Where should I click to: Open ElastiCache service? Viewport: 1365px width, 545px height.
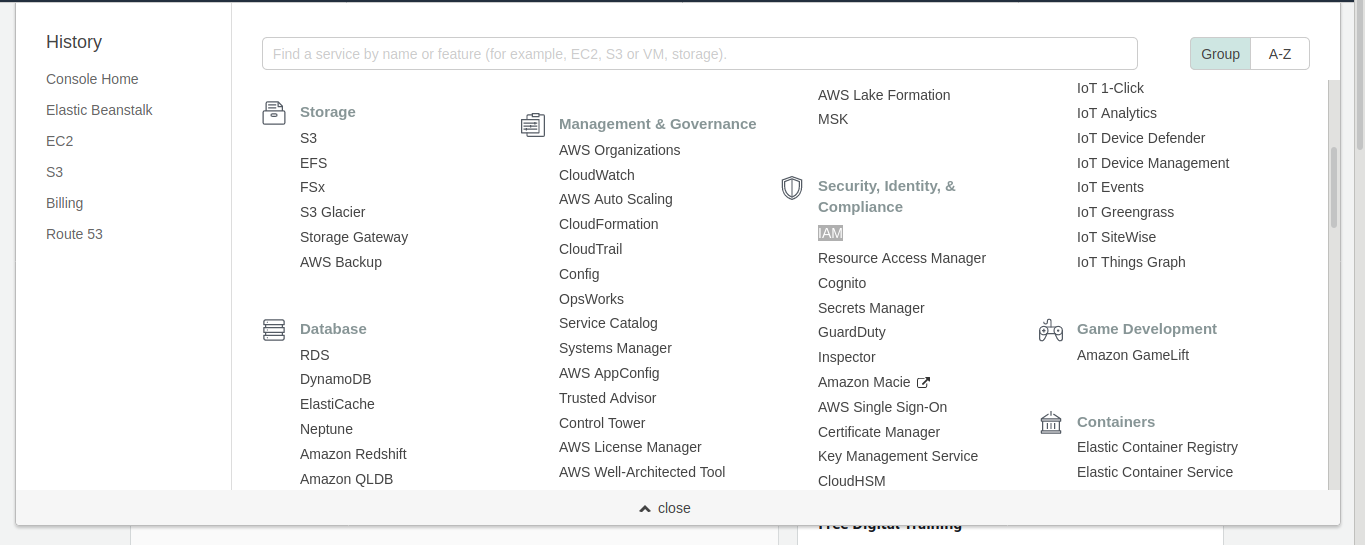coord(337,404)
